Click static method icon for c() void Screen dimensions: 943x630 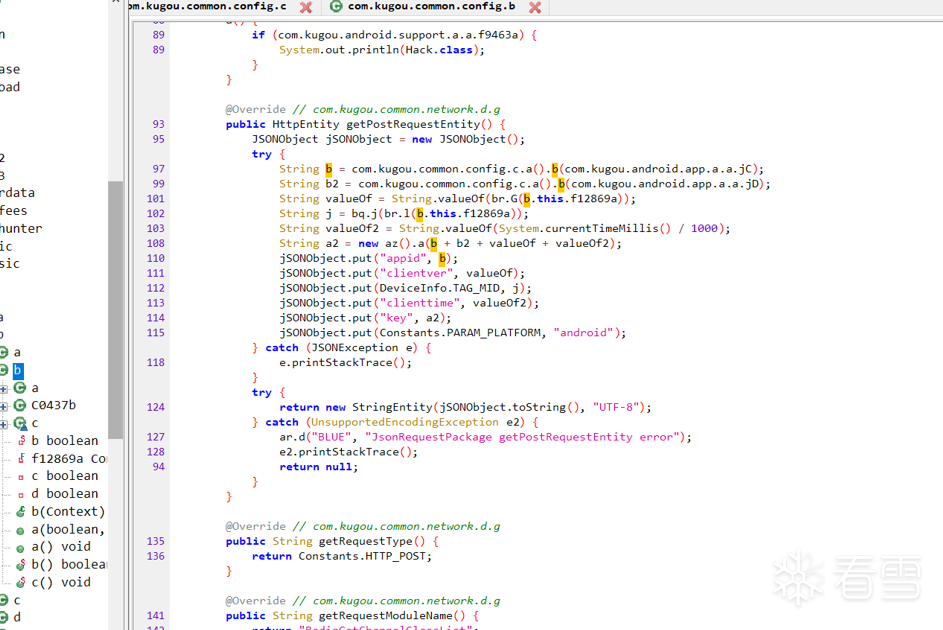coord(21,583)
